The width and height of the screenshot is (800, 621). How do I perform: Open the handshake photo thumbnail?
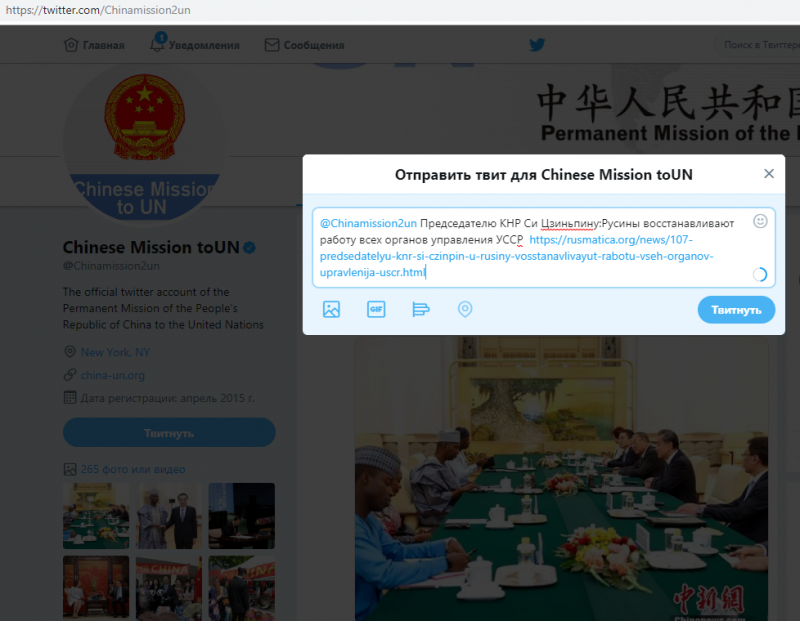169,516
